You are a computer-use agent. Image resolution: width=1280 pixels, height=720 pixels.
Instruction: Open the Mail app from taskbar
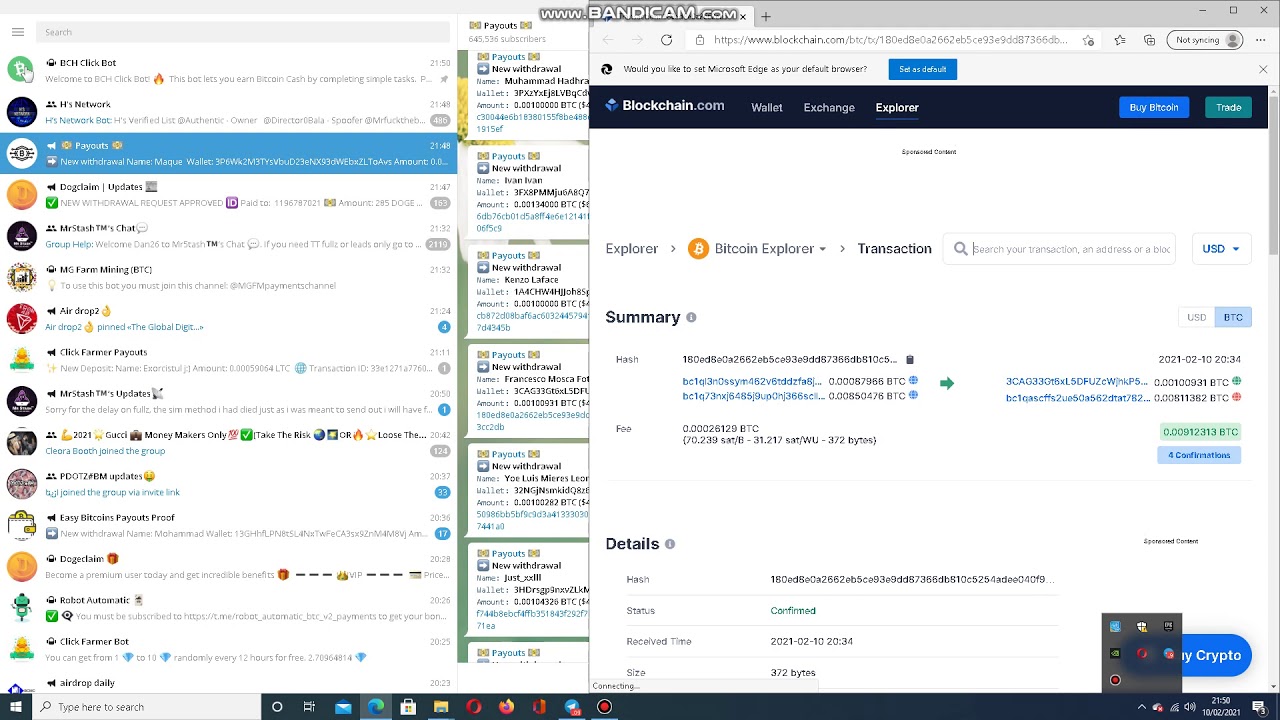click(x=343, y=707)
